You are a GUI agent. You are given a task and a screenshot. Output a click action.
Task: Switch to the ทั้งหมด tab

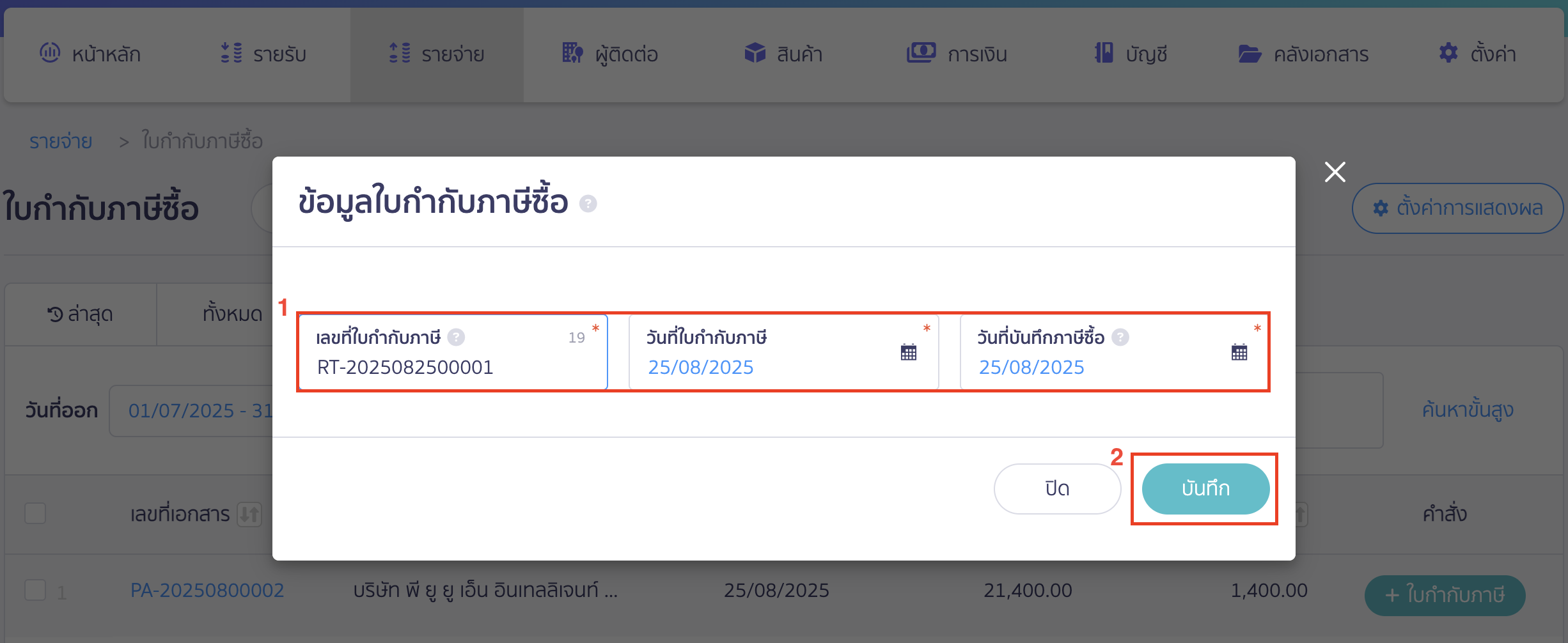[233, 314]
